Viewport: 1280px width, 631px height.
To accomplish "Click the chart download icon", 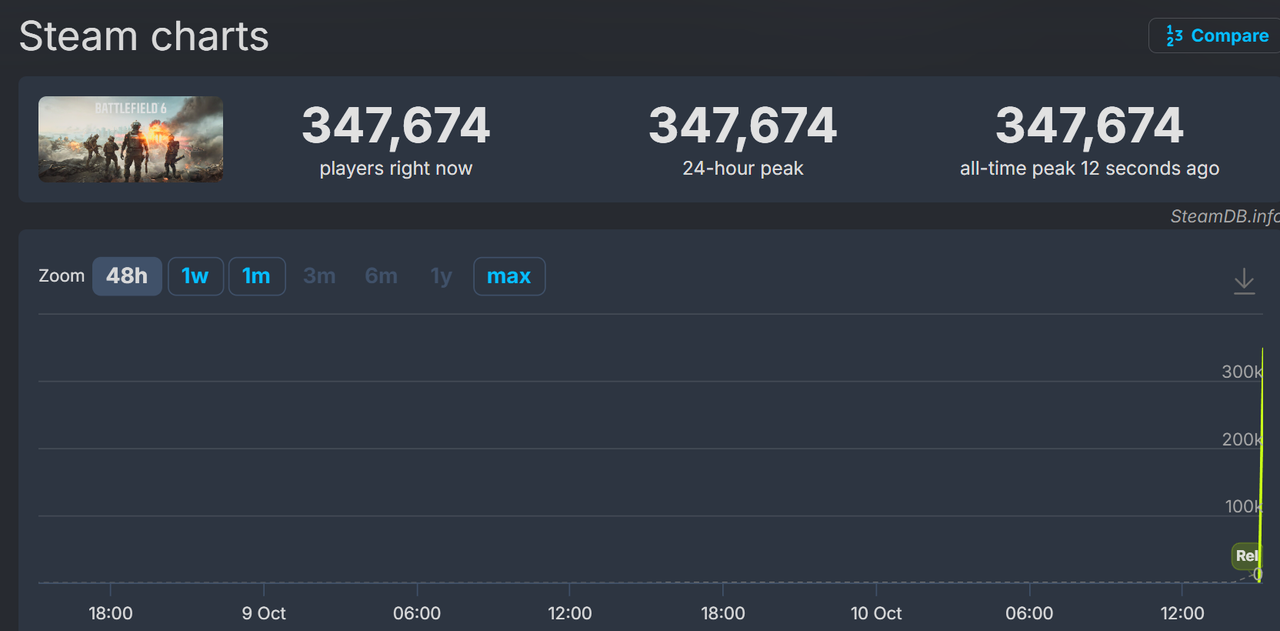I will 1244,281.
